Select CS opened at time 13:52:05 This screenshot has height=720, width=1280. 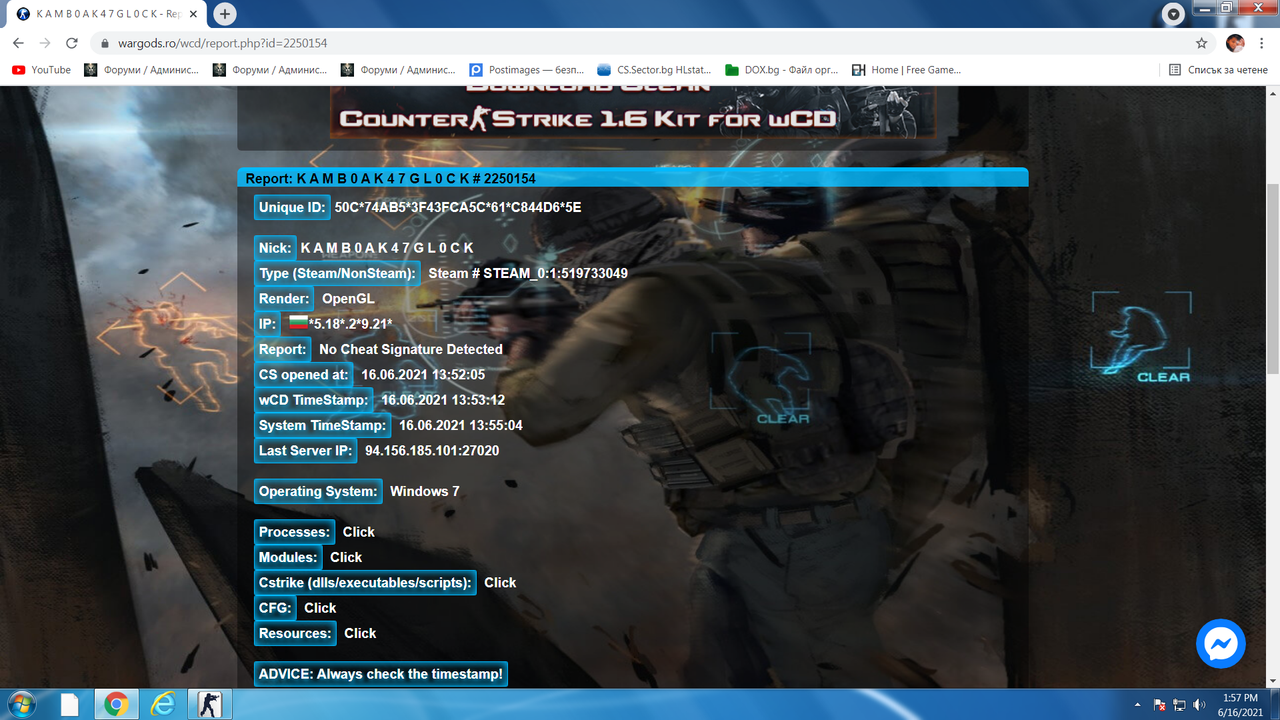[423, 375]
